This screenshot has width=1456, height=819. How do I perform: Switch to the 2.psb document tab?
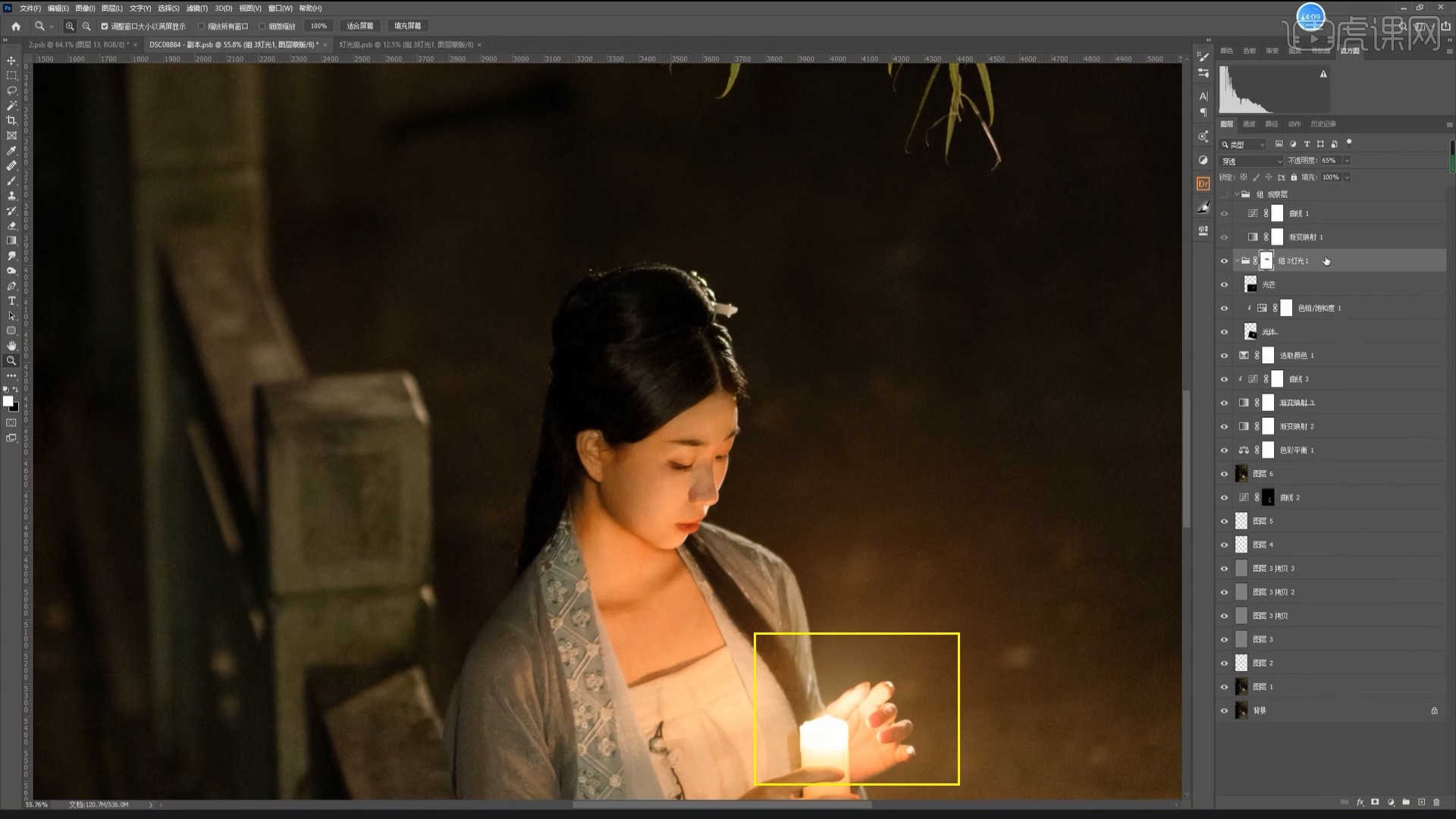click(x=76, y=45)
